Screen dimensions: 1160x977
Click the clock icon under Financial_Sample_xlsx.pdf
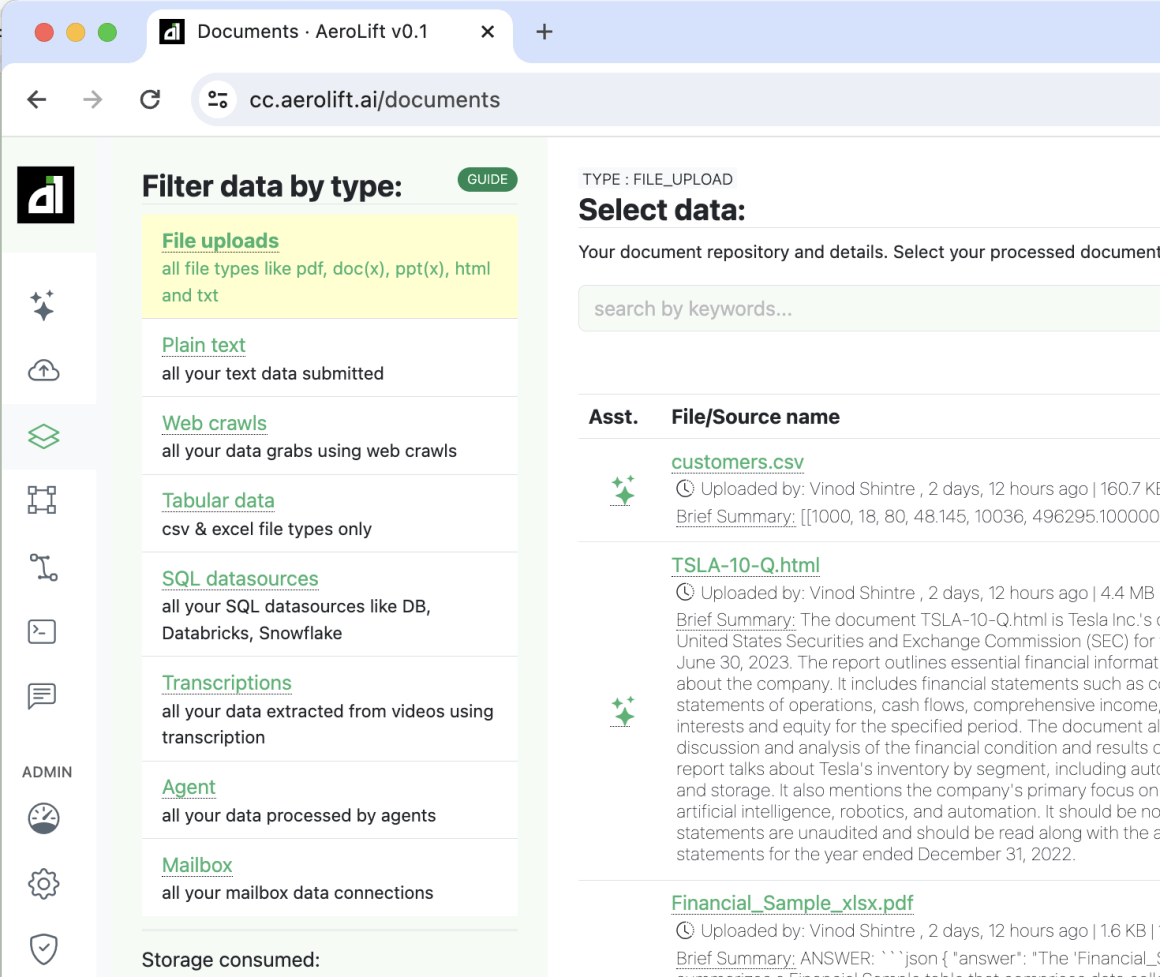[x=685, y=930]
